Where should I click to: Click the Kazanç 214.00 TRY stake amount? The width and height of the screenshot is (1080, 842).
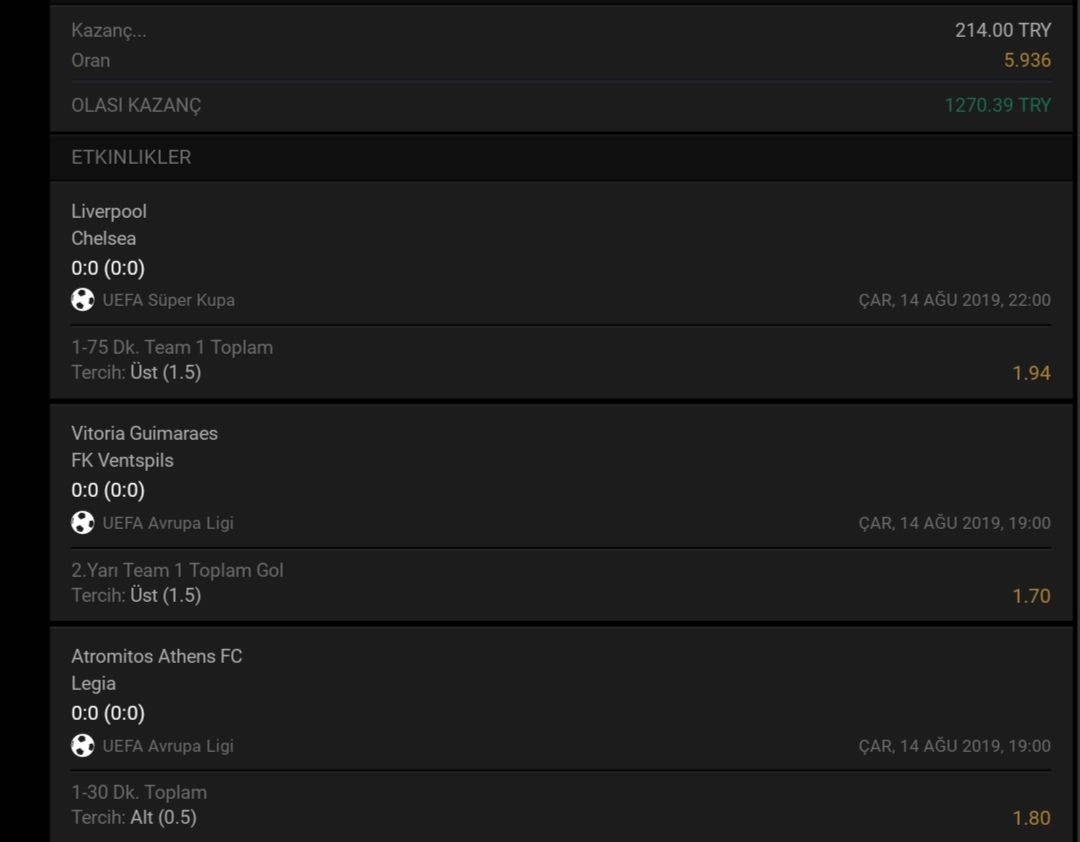(x=1003, y=30)
